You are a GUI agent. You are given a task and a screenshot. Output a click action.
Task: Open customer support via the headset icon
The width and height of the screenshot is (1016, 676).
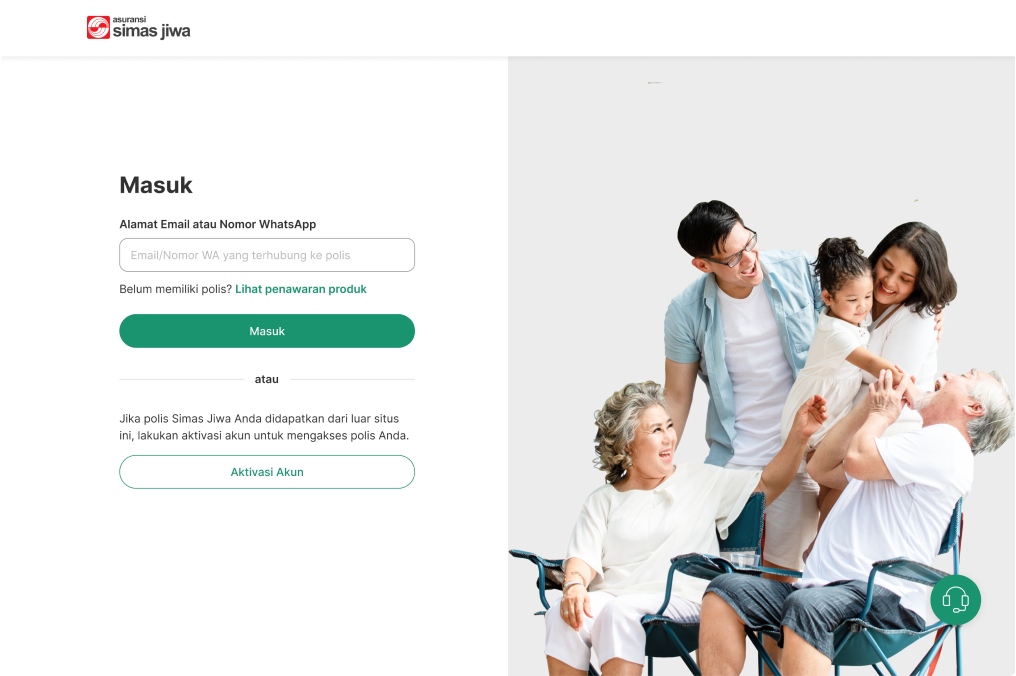click(955, 600)
